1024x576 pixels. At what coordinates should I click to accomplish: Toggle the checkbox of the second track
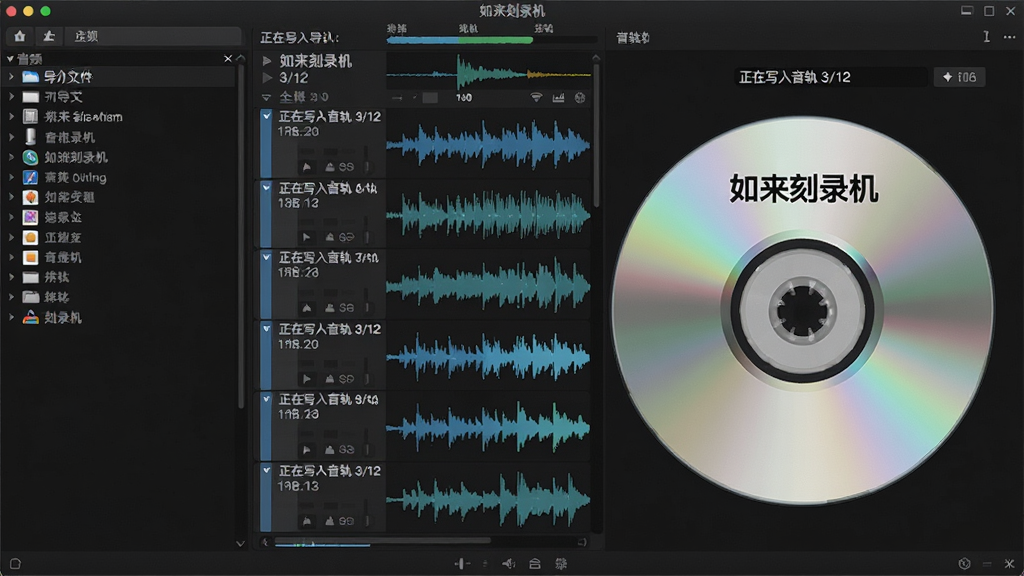click(266, 187)
